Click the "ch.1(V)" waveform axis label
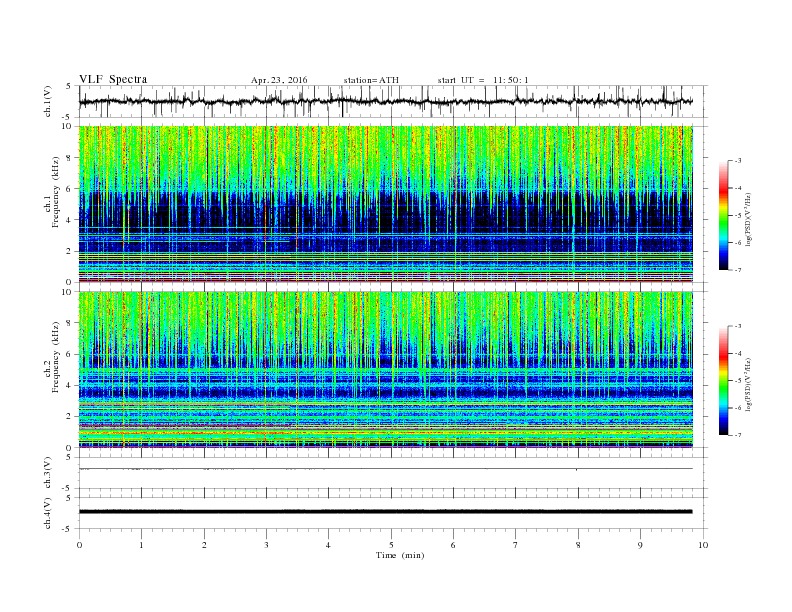The height and width of the screenshot is (612, 792). coord(48,101)
